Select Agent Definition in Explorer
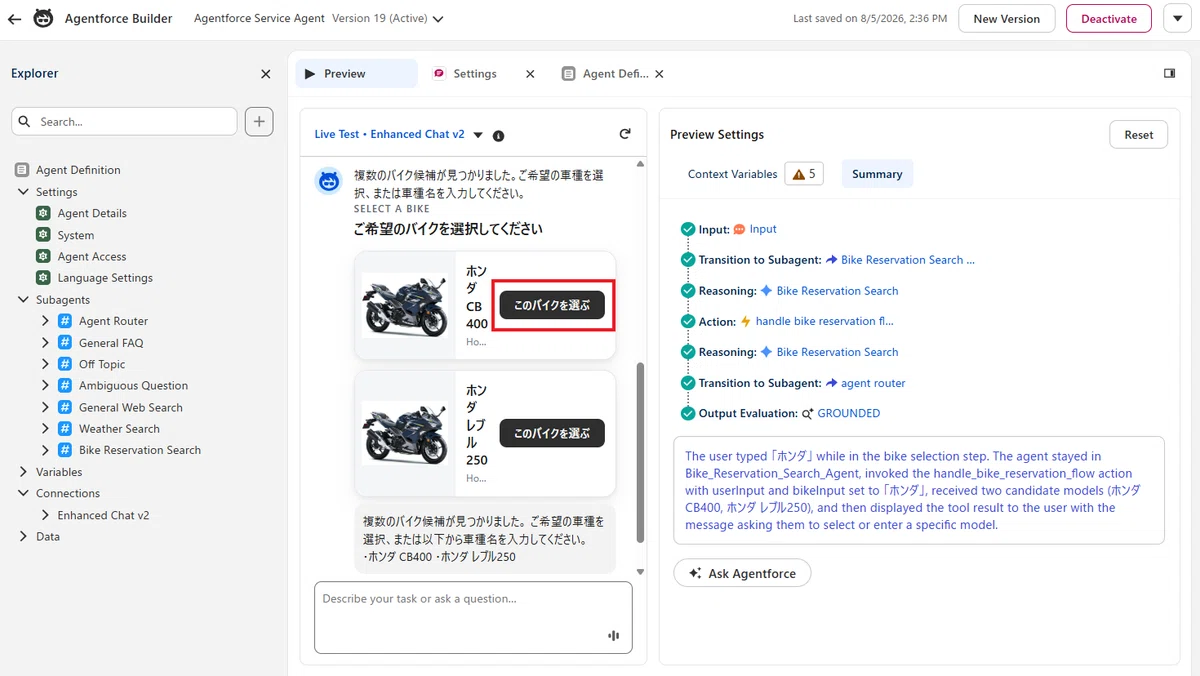 [78, 170]
